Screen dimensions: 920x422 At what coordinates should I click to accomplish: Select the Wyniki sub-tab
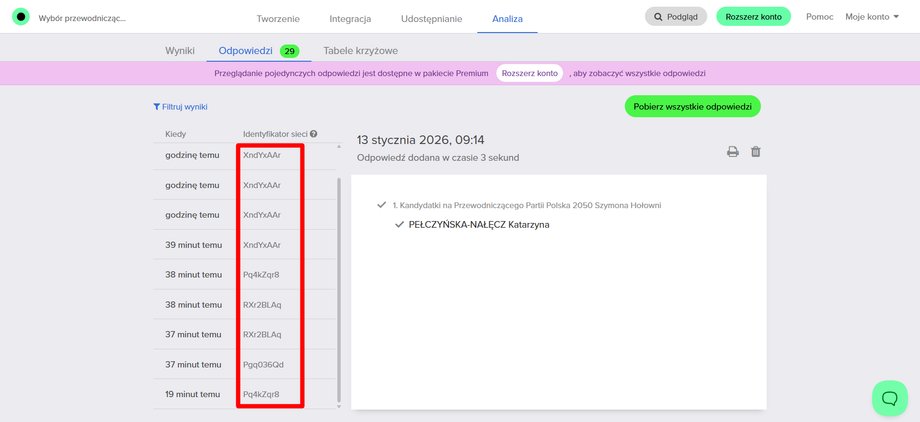tap(180, 51)
